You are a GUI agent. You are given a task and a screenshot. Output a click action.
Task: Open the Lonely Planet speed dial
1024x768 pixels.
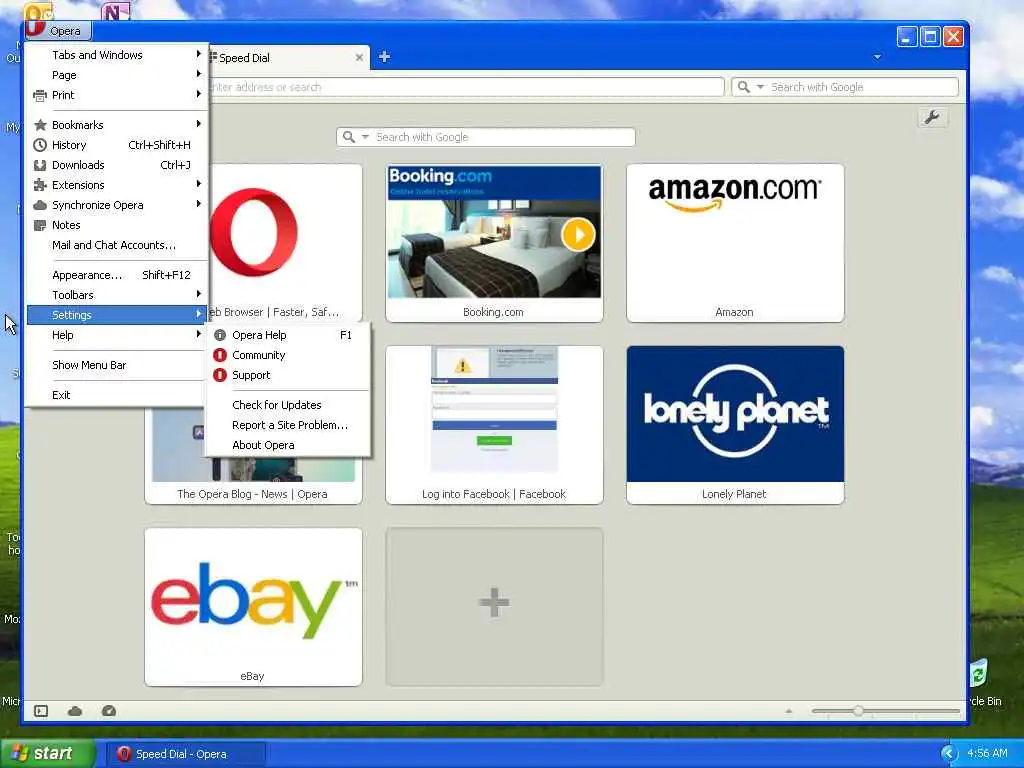tap(735, 425)
